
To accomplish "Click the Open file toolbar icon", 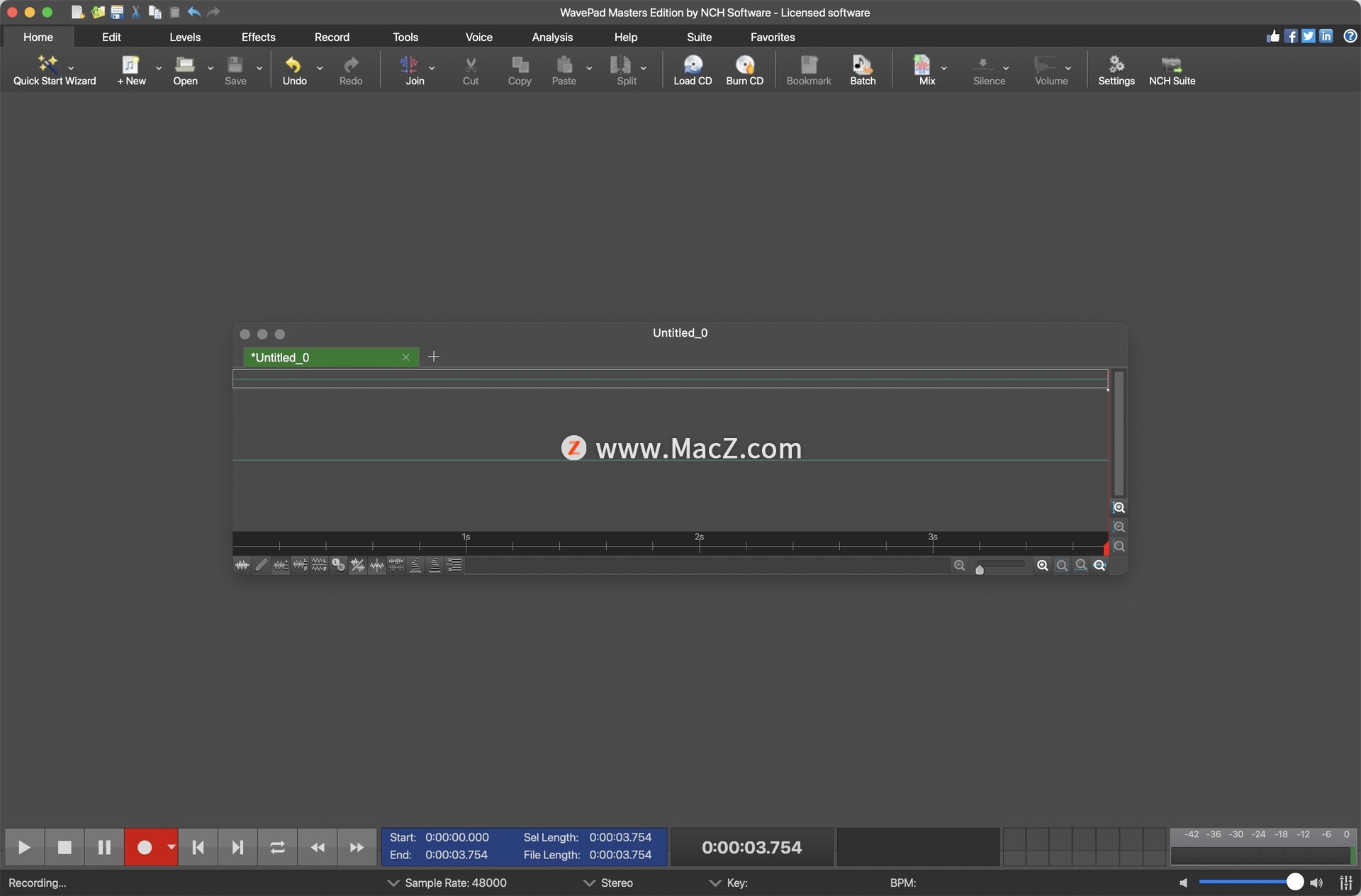I will point(185,70).
